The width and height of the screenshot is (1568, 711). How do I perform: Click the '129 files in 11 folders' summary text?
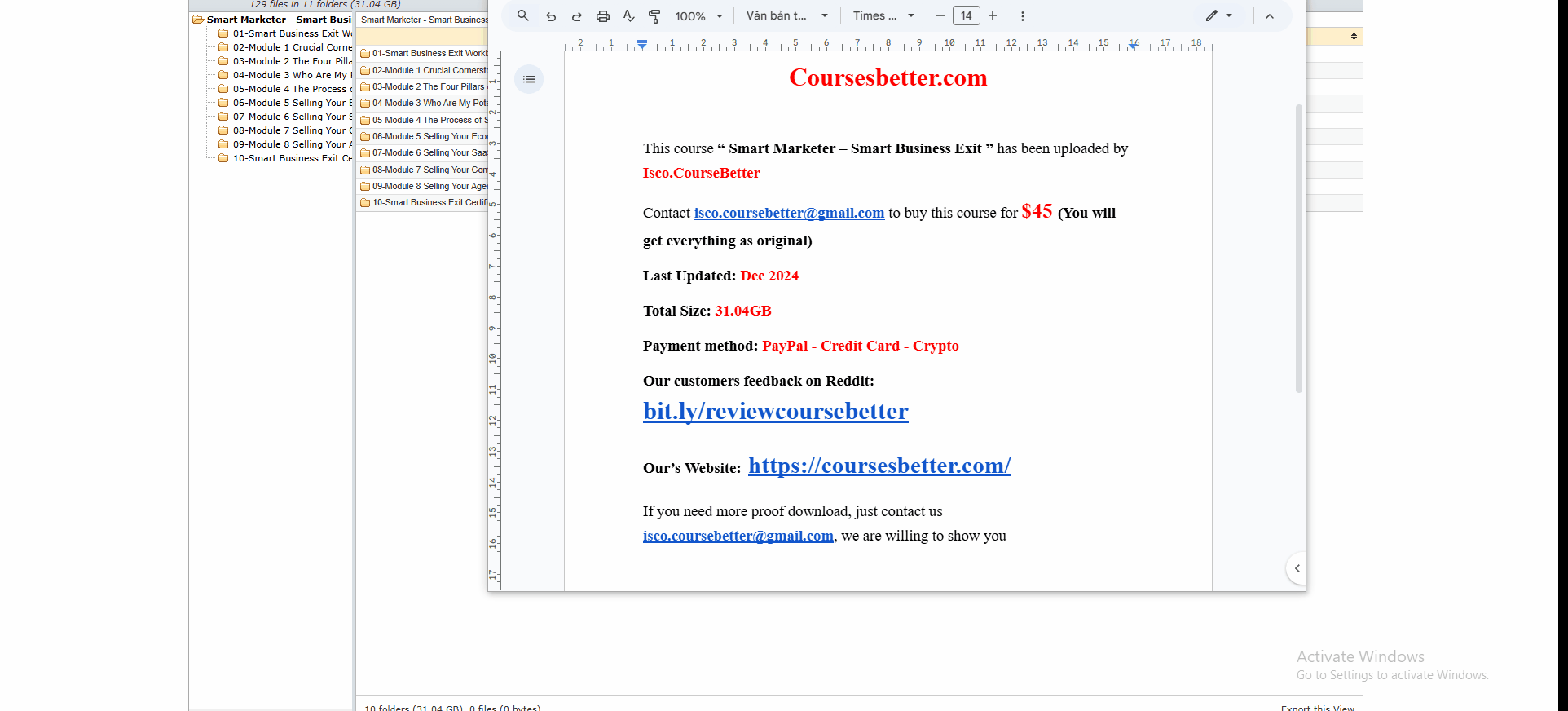324,4
